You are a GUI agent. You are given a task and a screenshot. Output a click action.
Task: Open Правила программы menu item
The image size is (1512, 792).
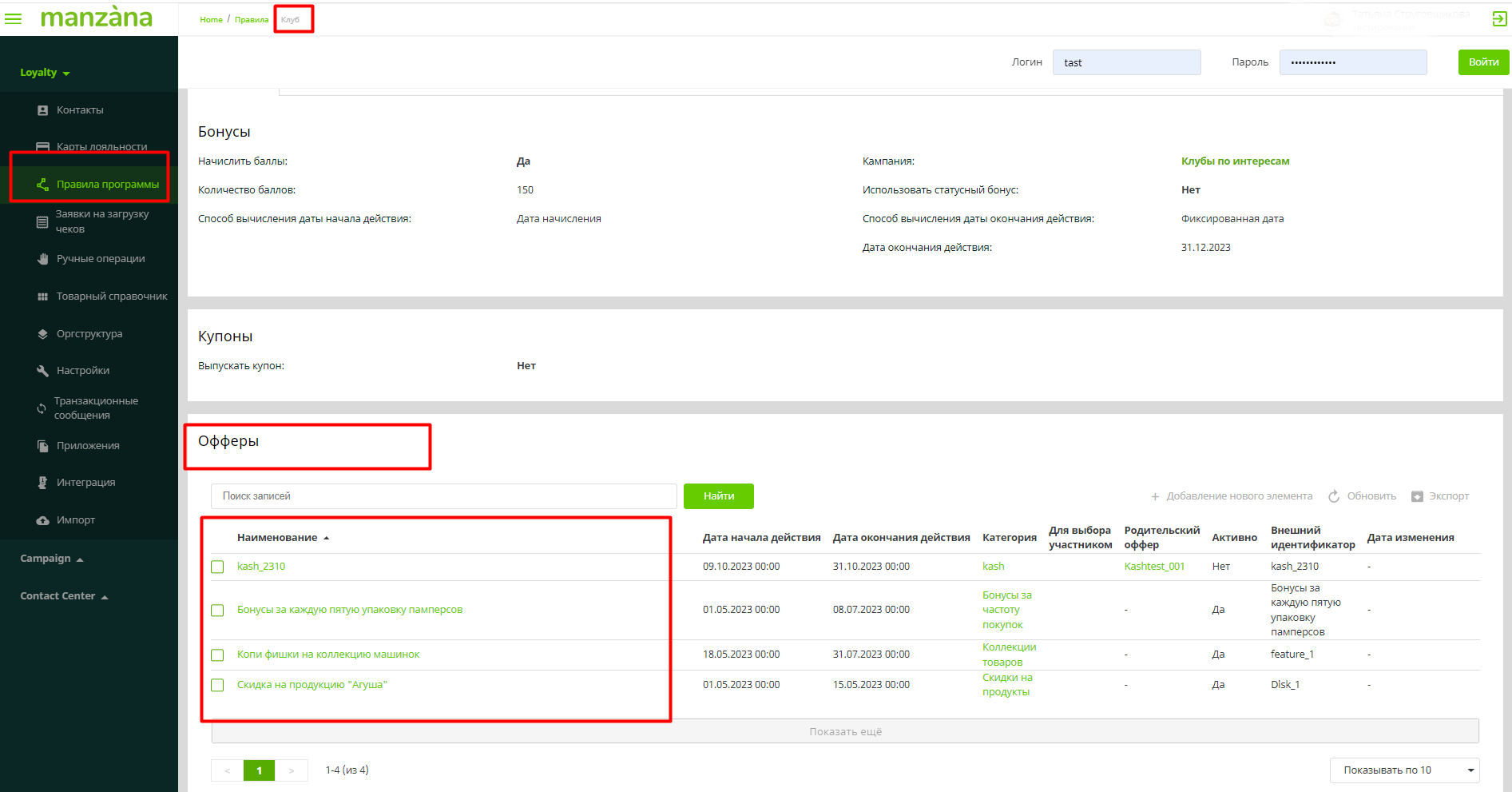tap(107, 185)
